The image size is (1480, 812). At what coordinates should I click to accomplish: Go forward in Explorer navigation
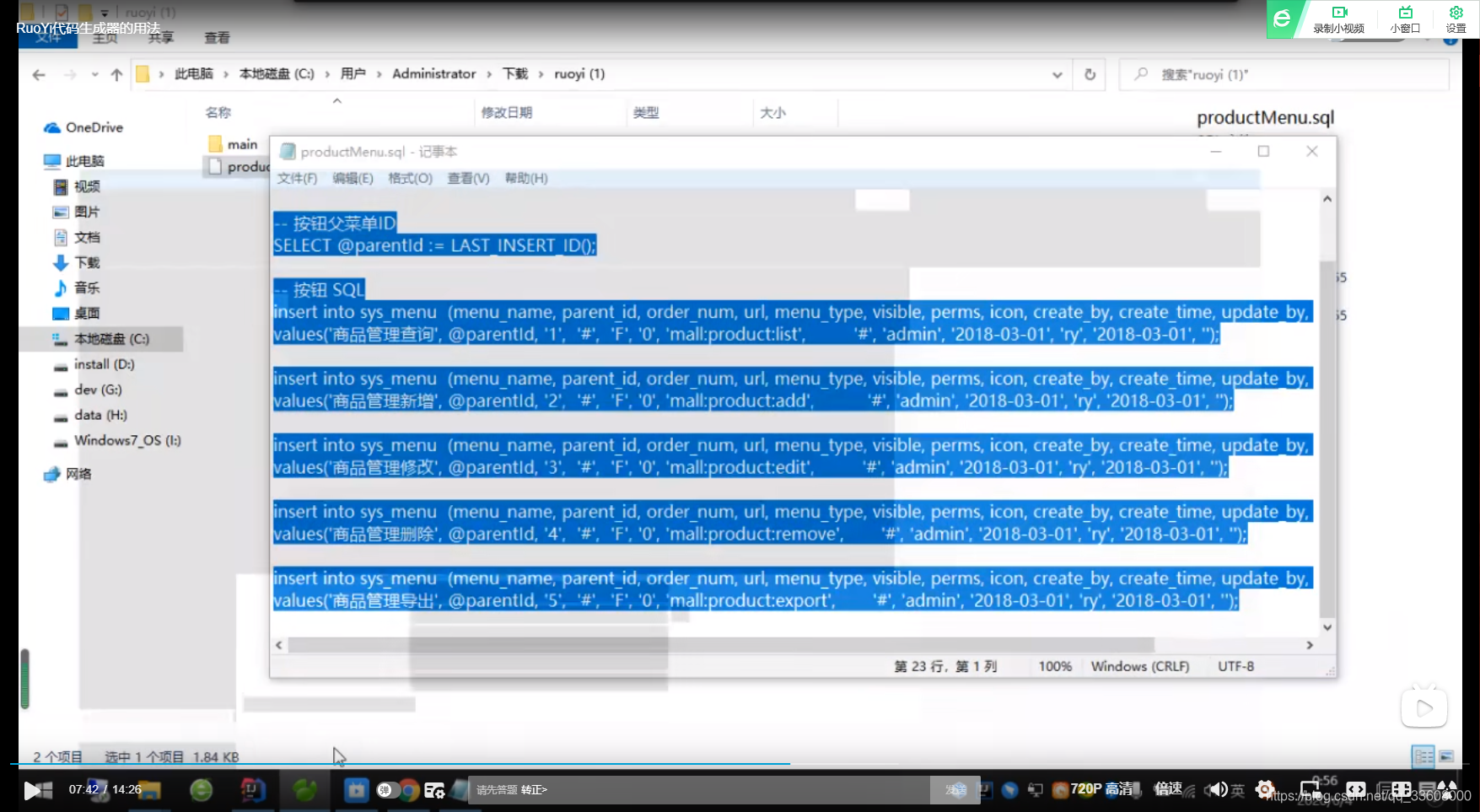70,74
